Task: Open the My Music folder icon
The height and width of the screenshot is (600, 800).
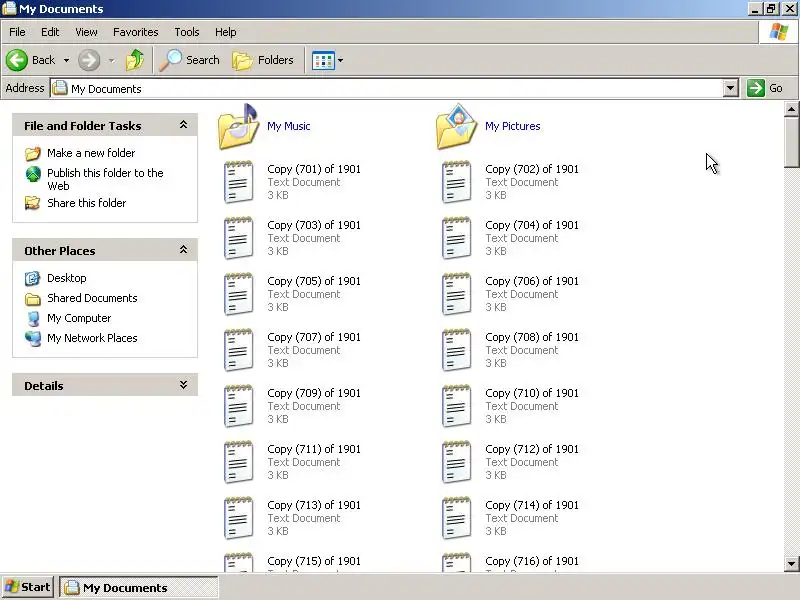Action: (x=239, y=127)
